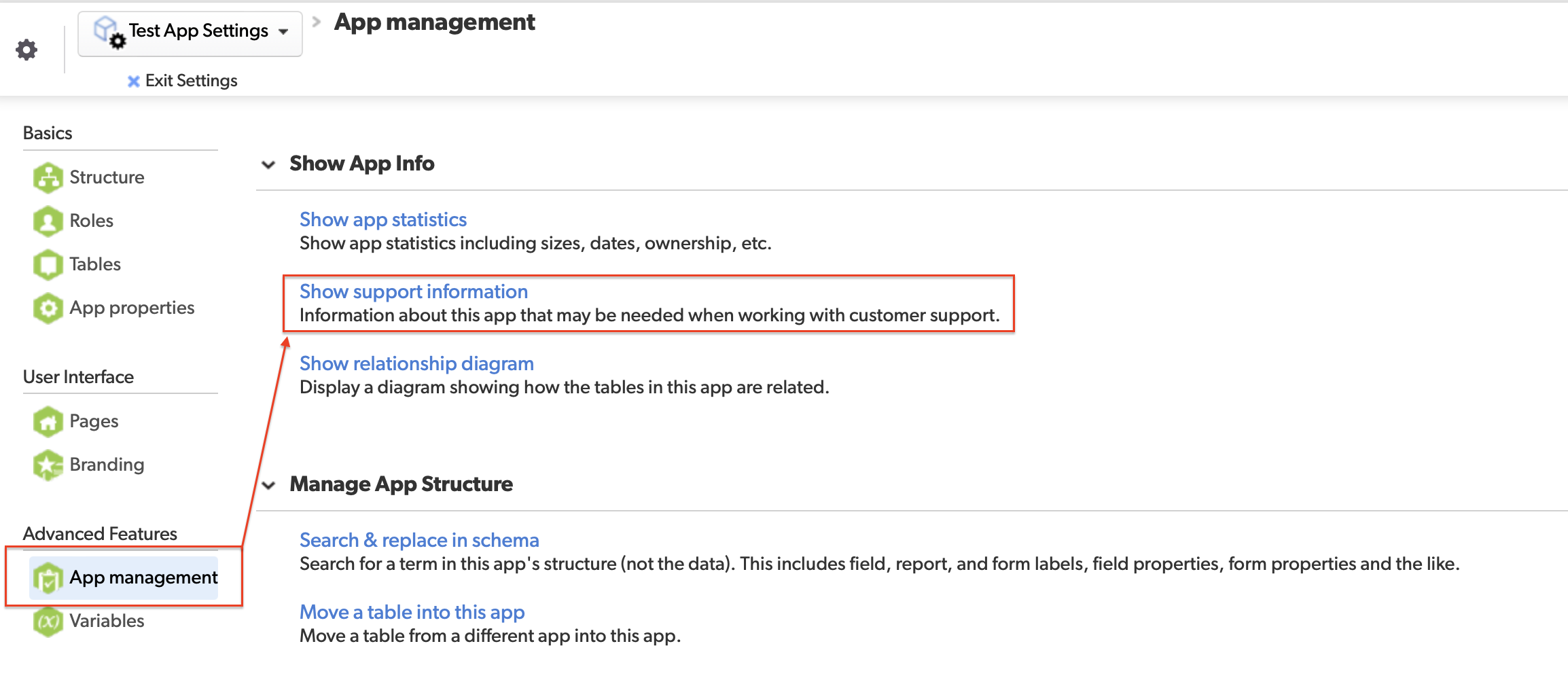Click the Branding star icon
Screen dimensions: 1568x682
tap(48, 465)
